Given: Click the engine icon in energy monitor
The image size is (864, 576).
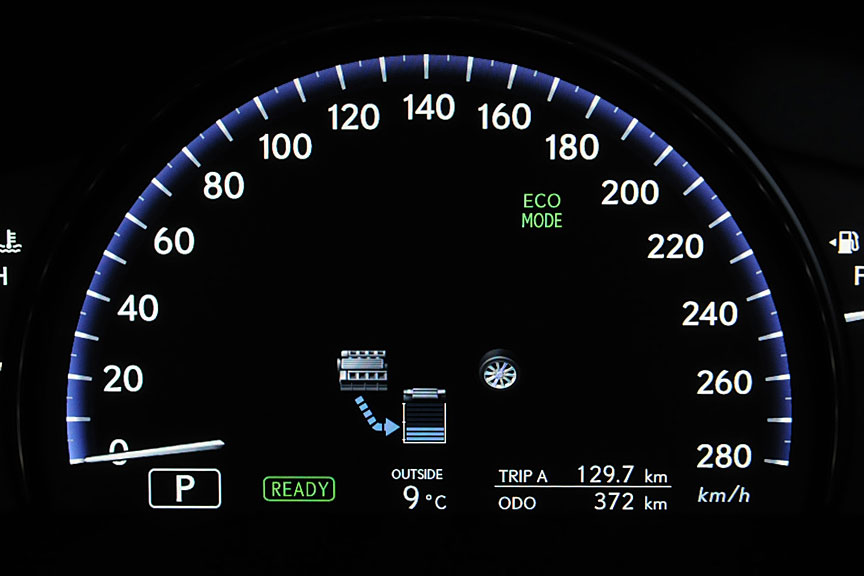Looking at the screenshot, I should [362, 369].
